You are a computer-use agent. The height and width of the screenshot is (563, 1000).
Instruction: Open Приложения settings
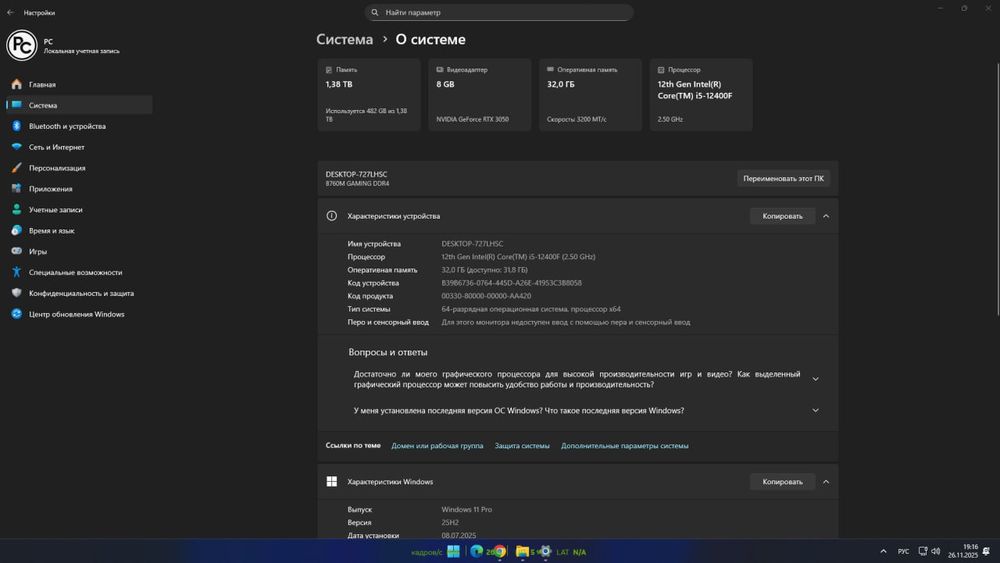[79, 189]
